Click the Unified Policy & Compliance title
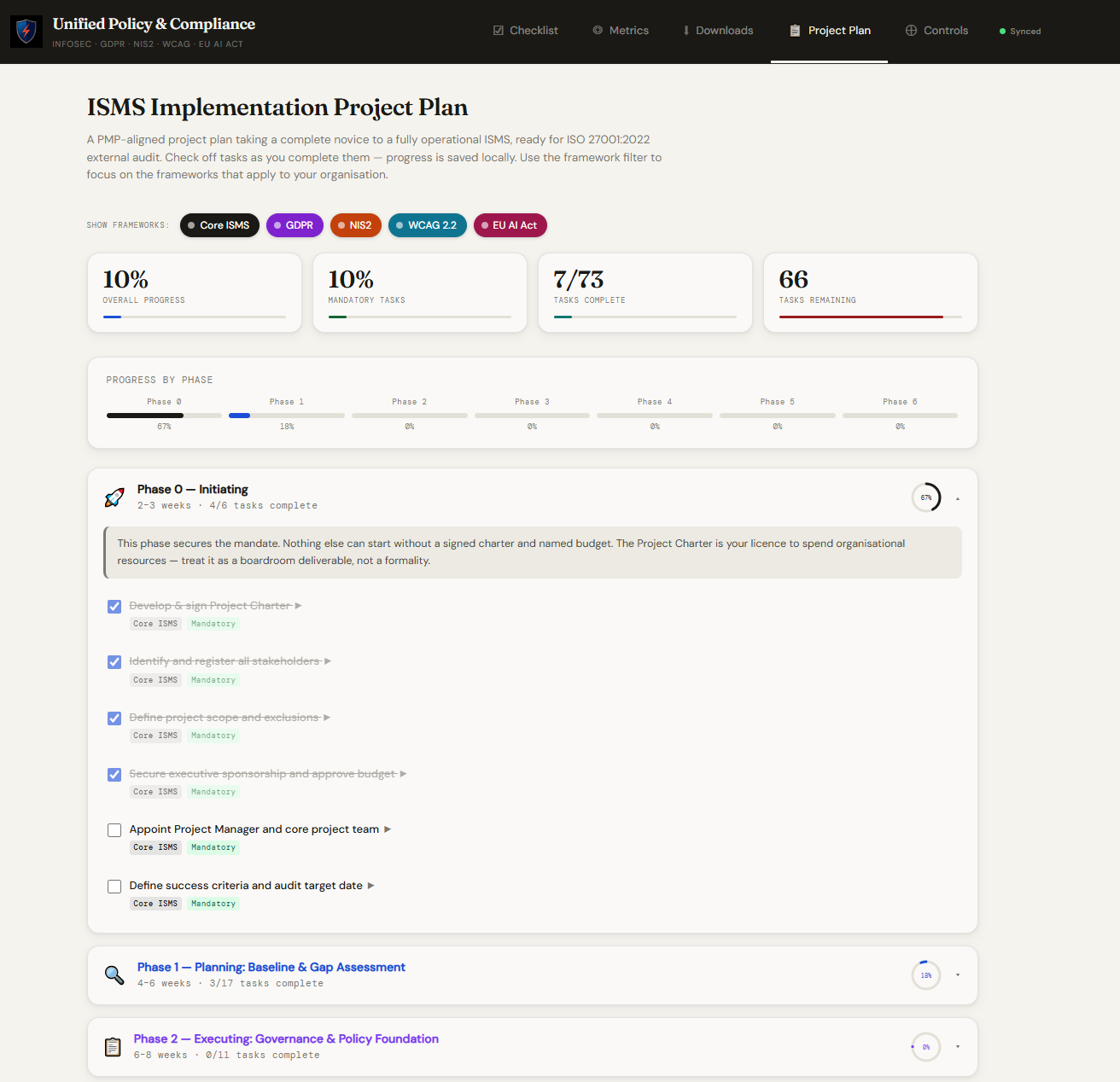Screen dimensions: 1120x1082 (x=154, y=24)
